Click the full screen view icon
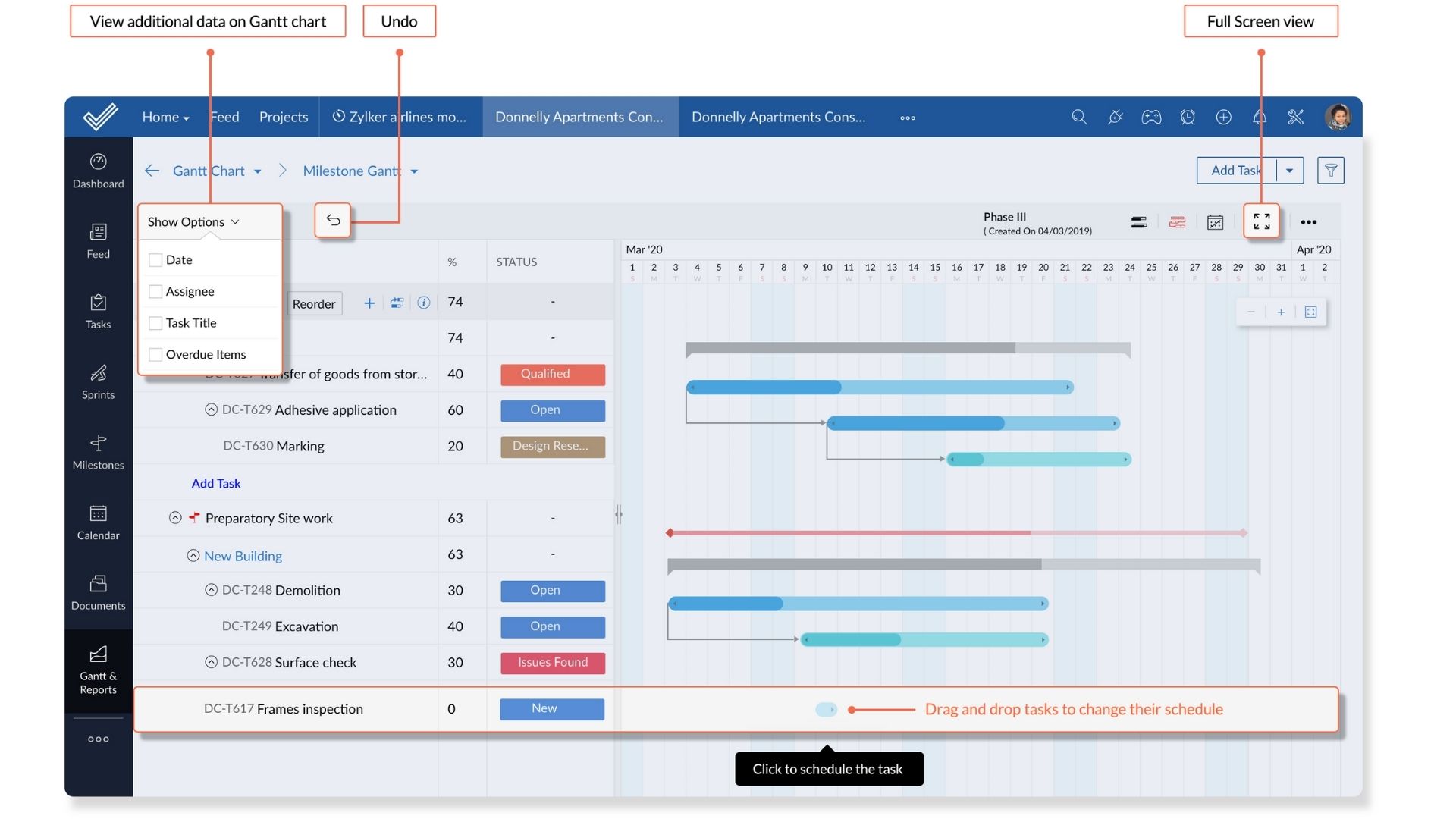The height and width of the screenshot is (819, 1456). pos(1260,220)
